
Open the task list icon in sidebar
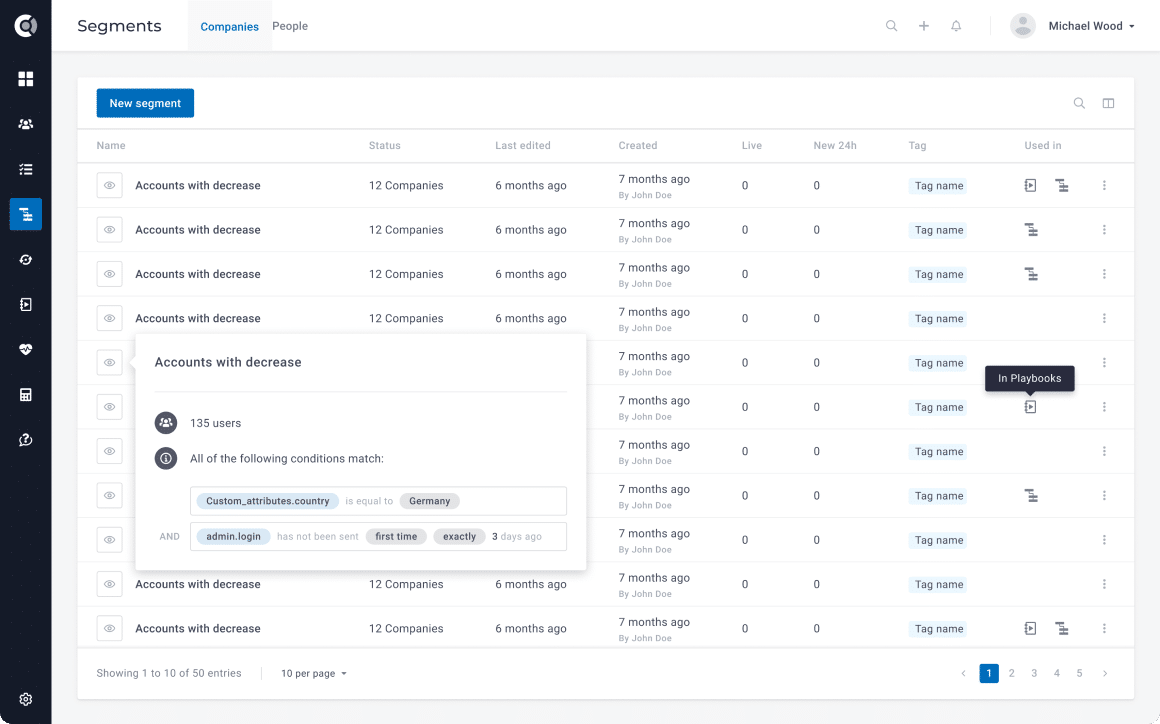click(x=26, y=169)
